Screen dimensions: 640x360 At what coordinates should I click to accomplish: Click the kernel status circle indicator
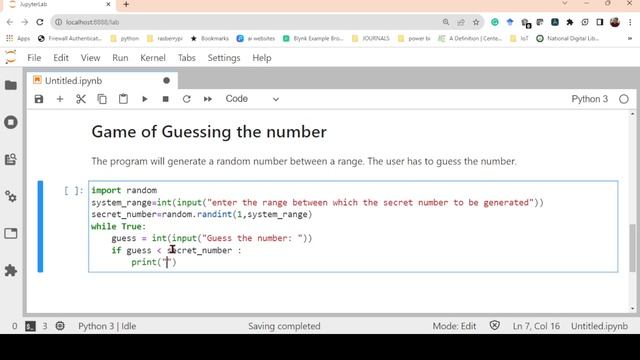pos(624,99)
